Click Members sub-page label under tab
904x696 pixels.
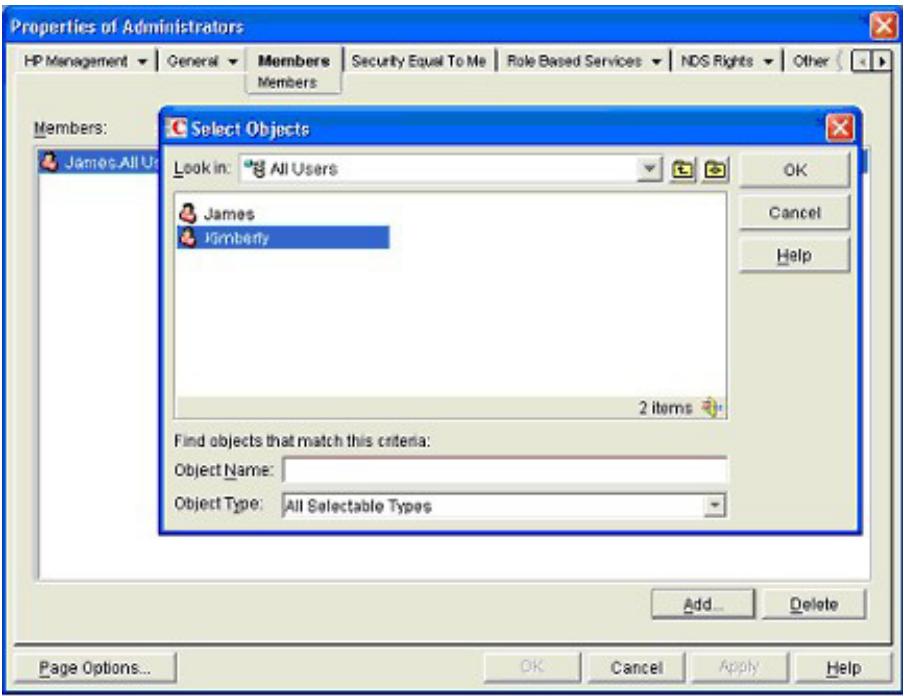(287, 82)
